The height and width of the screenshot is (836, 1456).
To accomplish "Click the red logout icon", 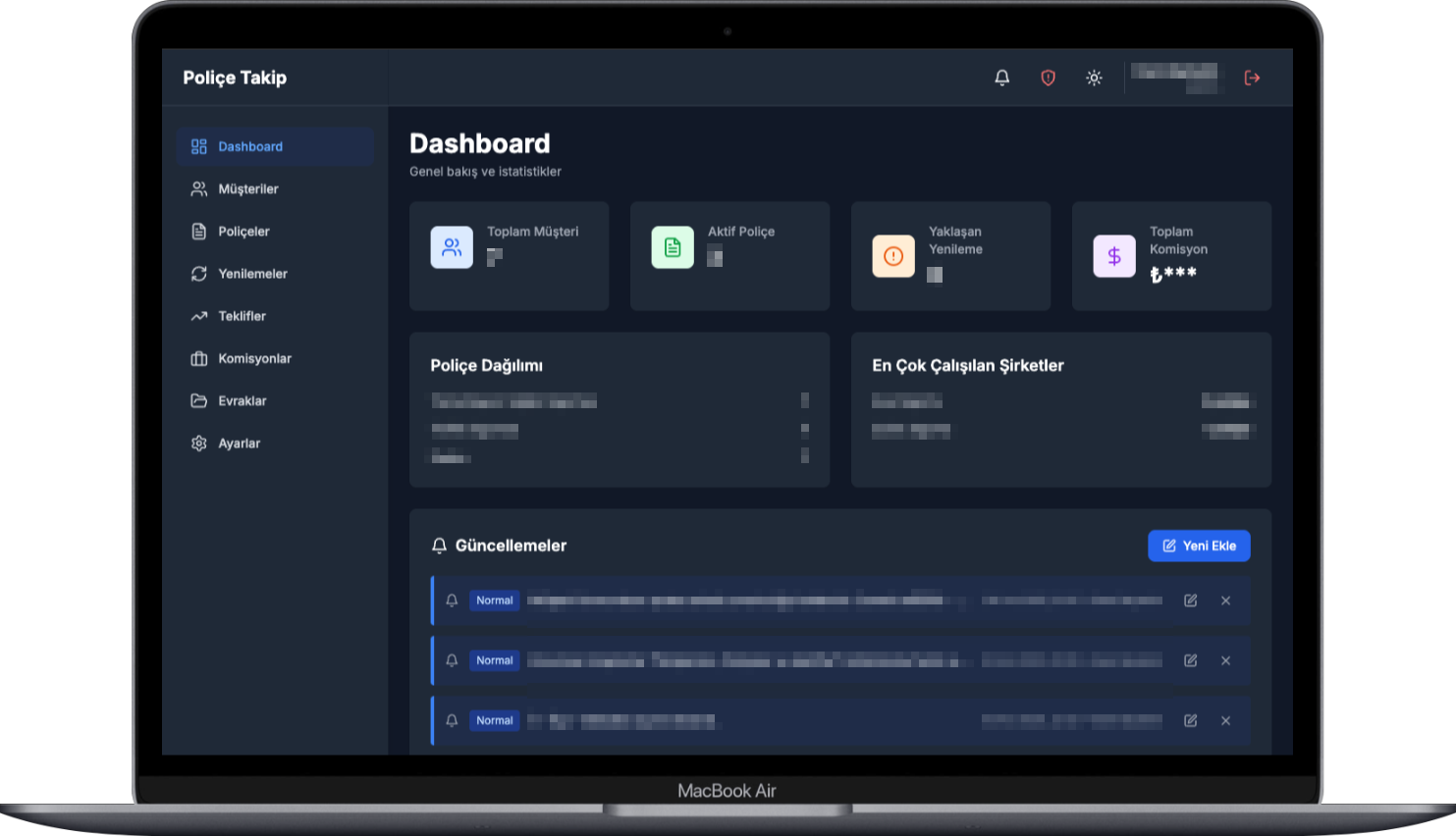I will pos(1252,78).
